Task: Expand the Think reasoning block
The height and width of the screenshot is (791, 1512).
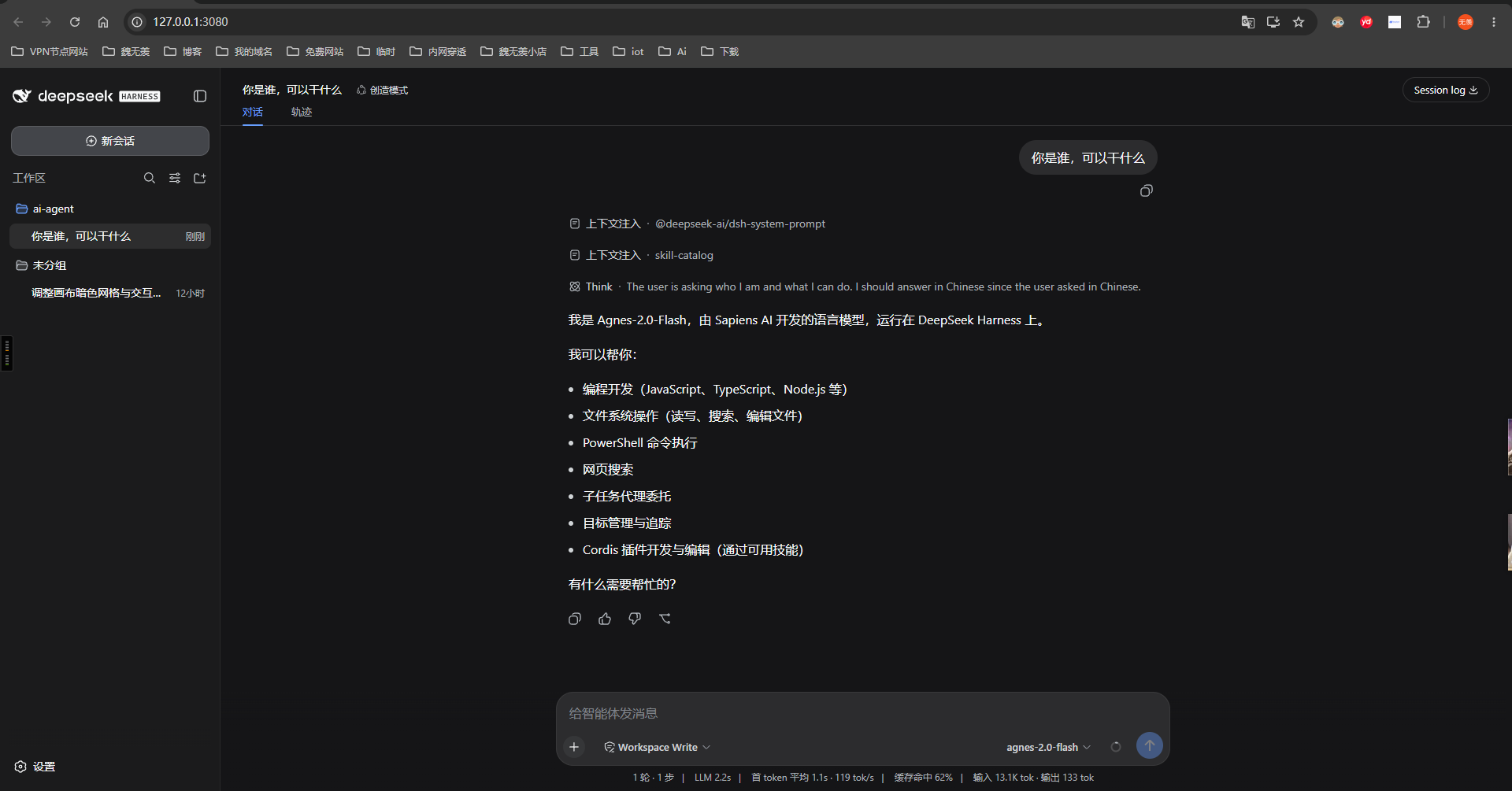Action: 854,286
